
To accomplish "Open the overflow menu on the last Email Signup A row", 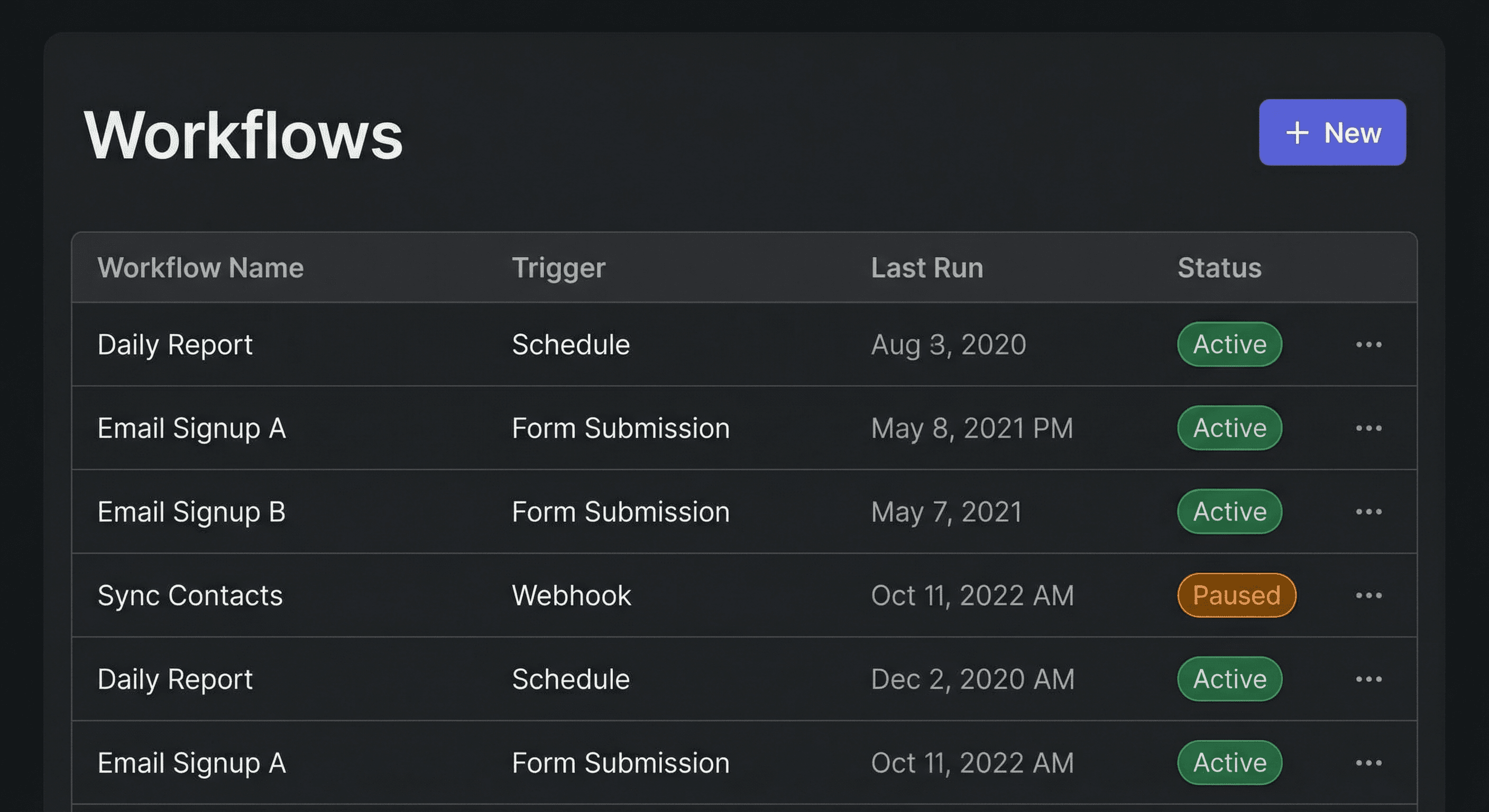I will (1369, 762).
